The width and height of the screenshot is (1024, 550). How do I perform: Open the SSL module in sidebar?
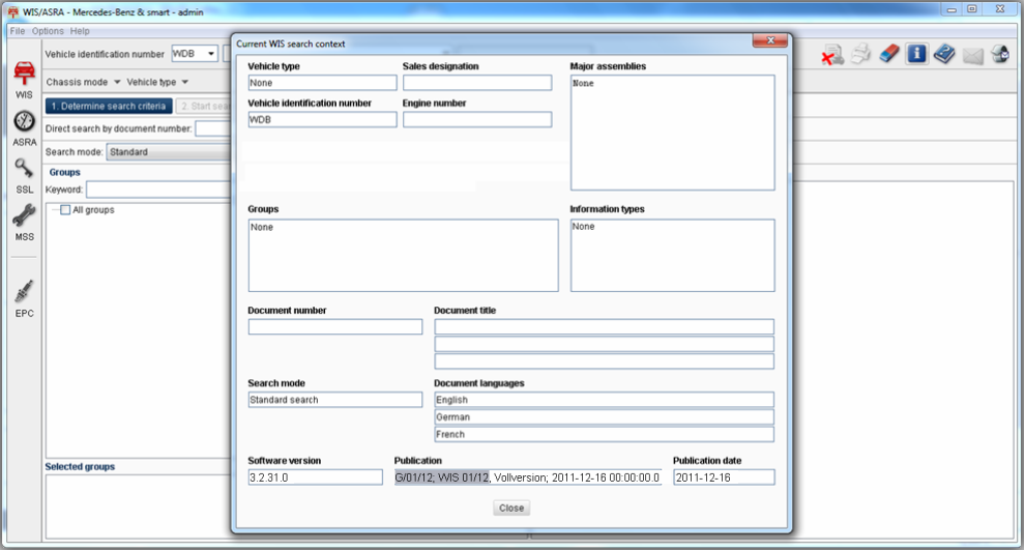point(24,176)
